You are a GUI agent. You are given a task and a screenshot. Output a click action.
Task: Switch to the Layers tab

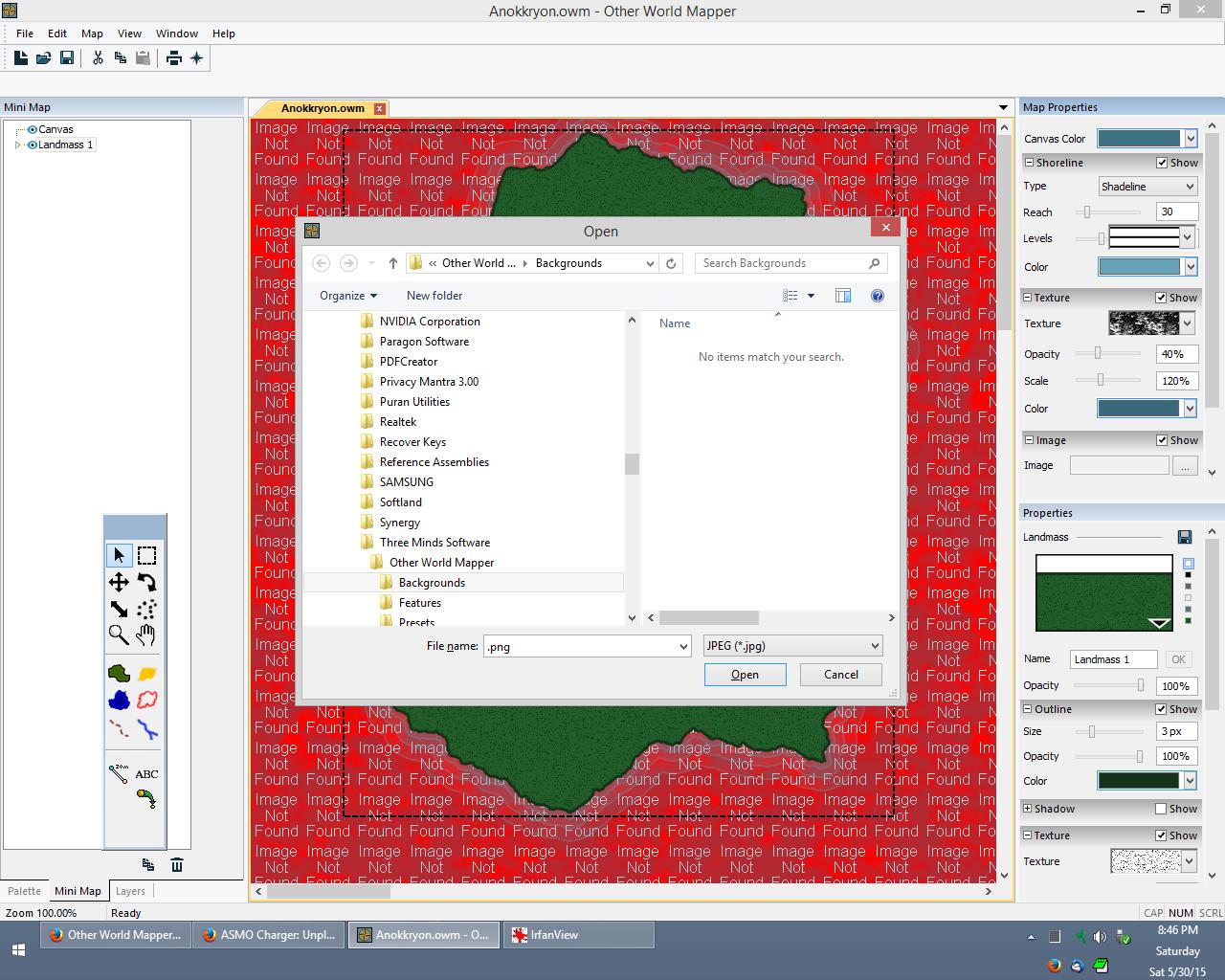130,891
